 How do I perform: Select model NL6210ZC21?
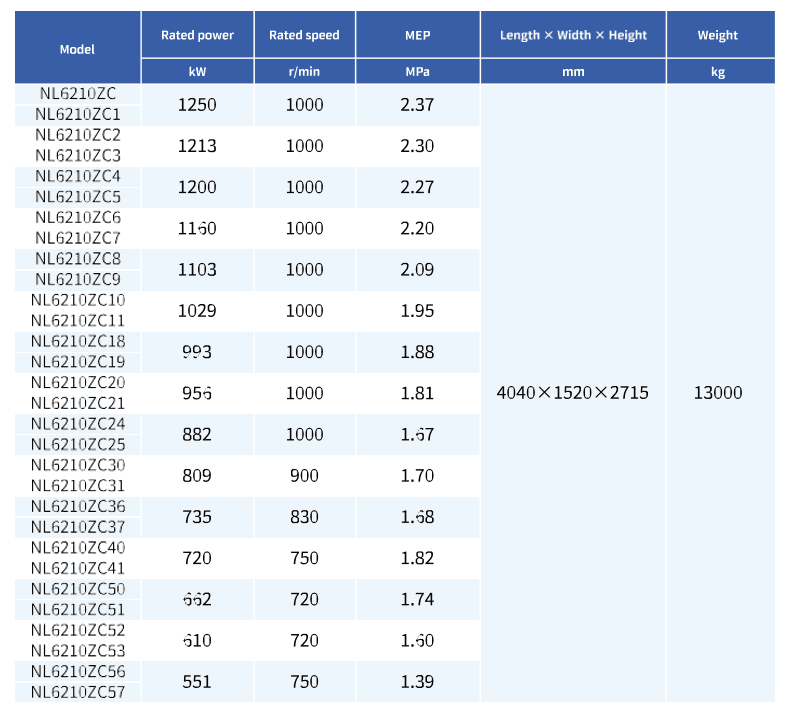click(78, 403)
